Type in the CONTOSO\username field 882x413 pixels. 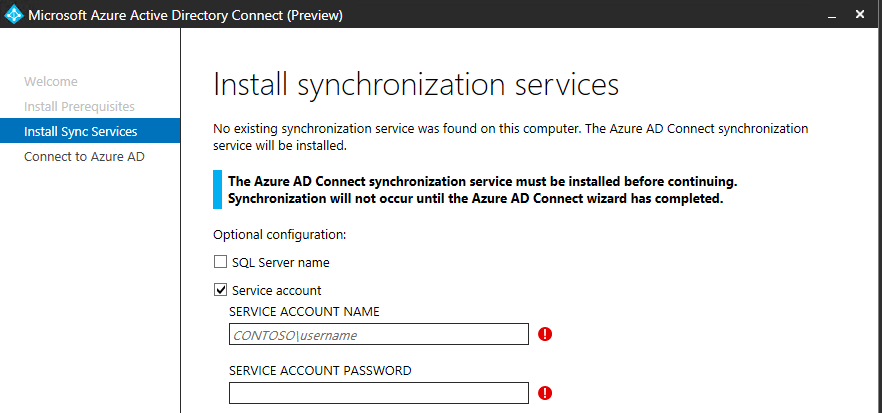click(x=378, y=335)
